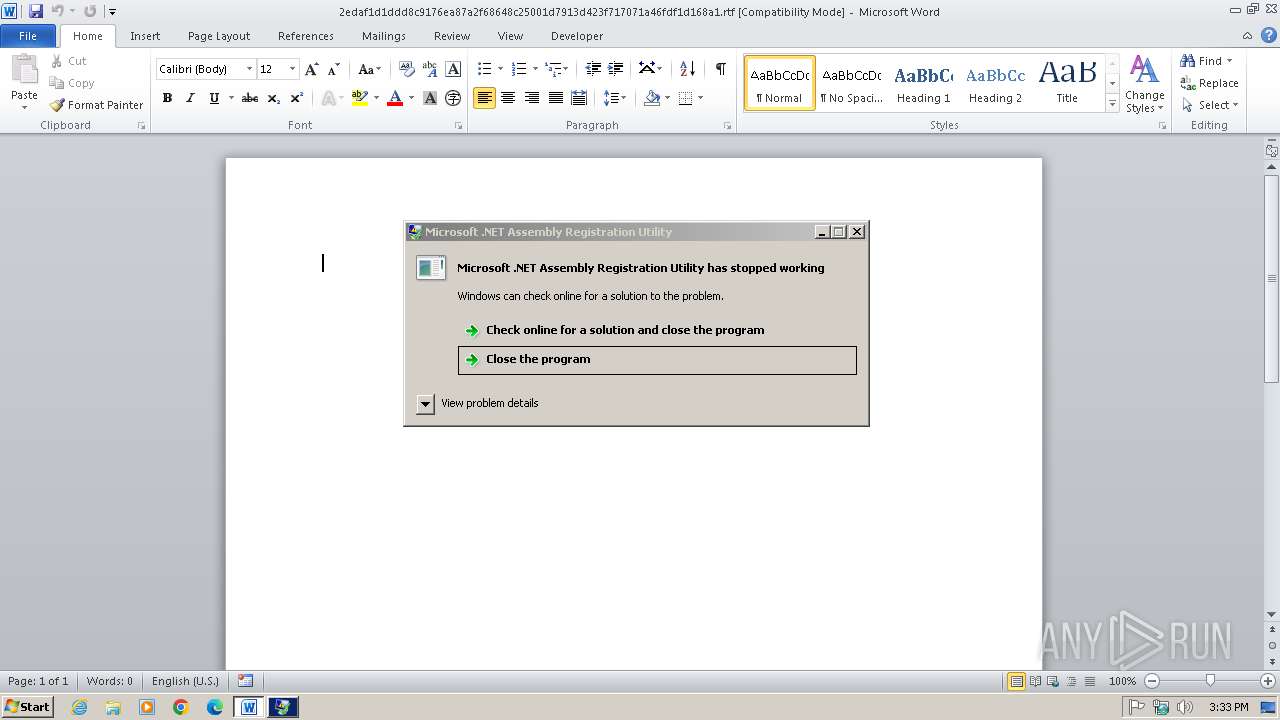This screenshot has height=720, width=1280.
Task: Select Center alignment
Action: pyautogui.click(x=508, y=98)
